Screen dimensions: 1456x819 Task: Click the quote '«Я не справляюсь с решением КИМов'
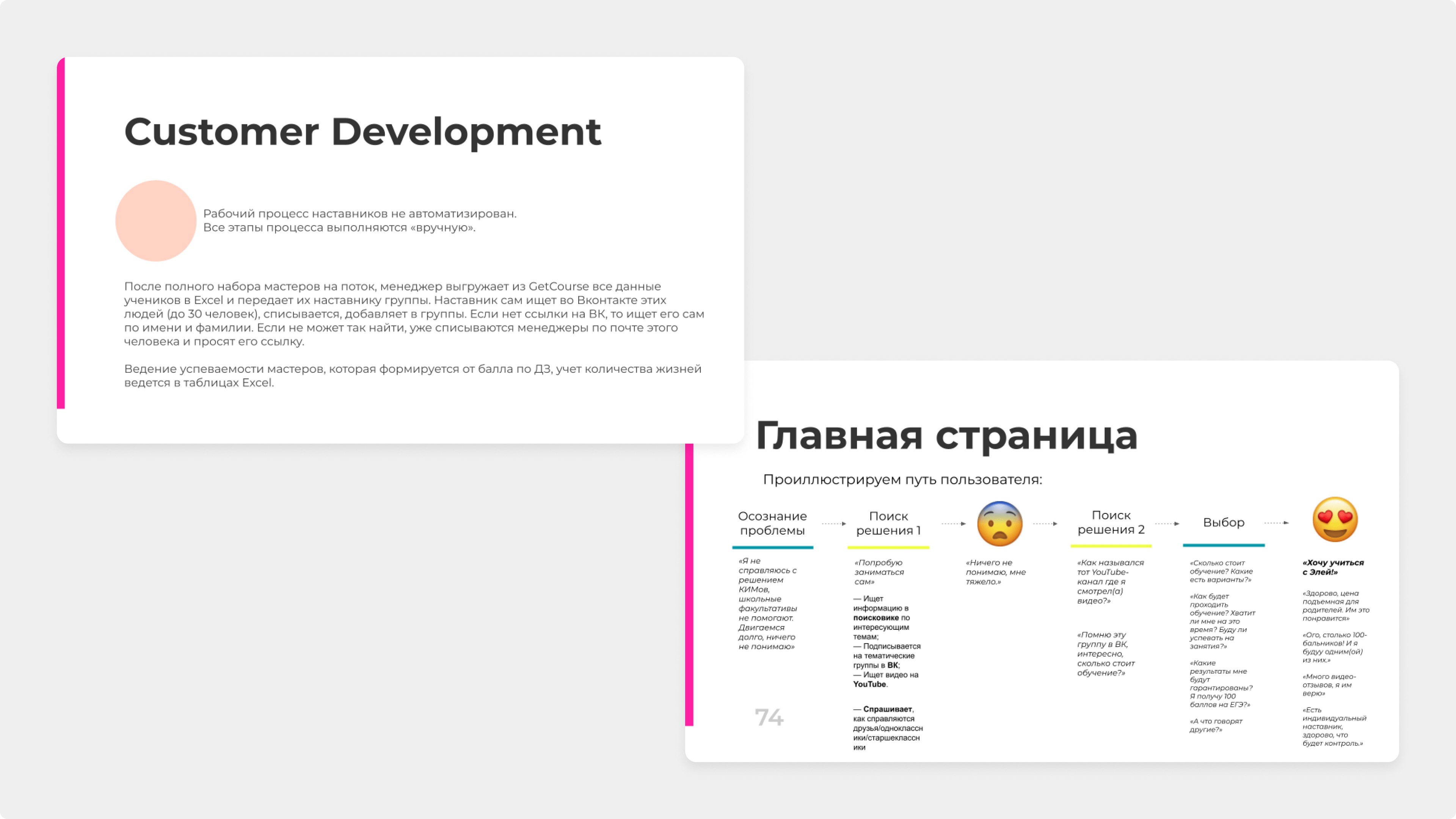767,604
